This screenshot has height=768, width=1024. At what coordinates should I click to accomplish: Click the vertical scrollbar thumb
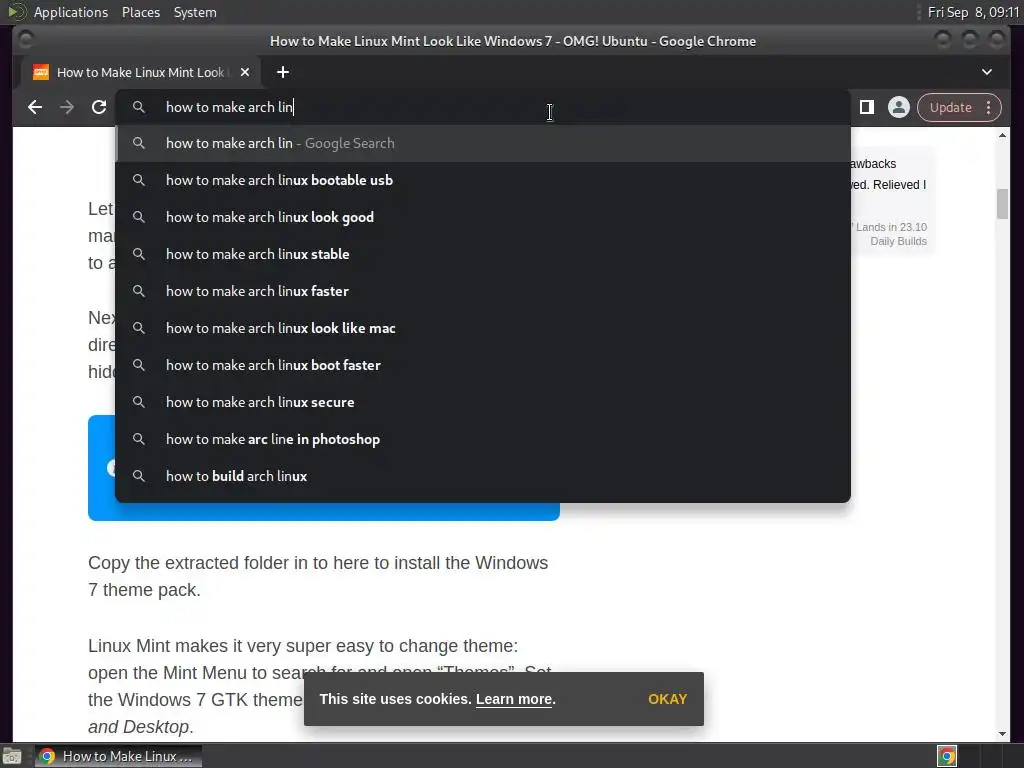1002,204
